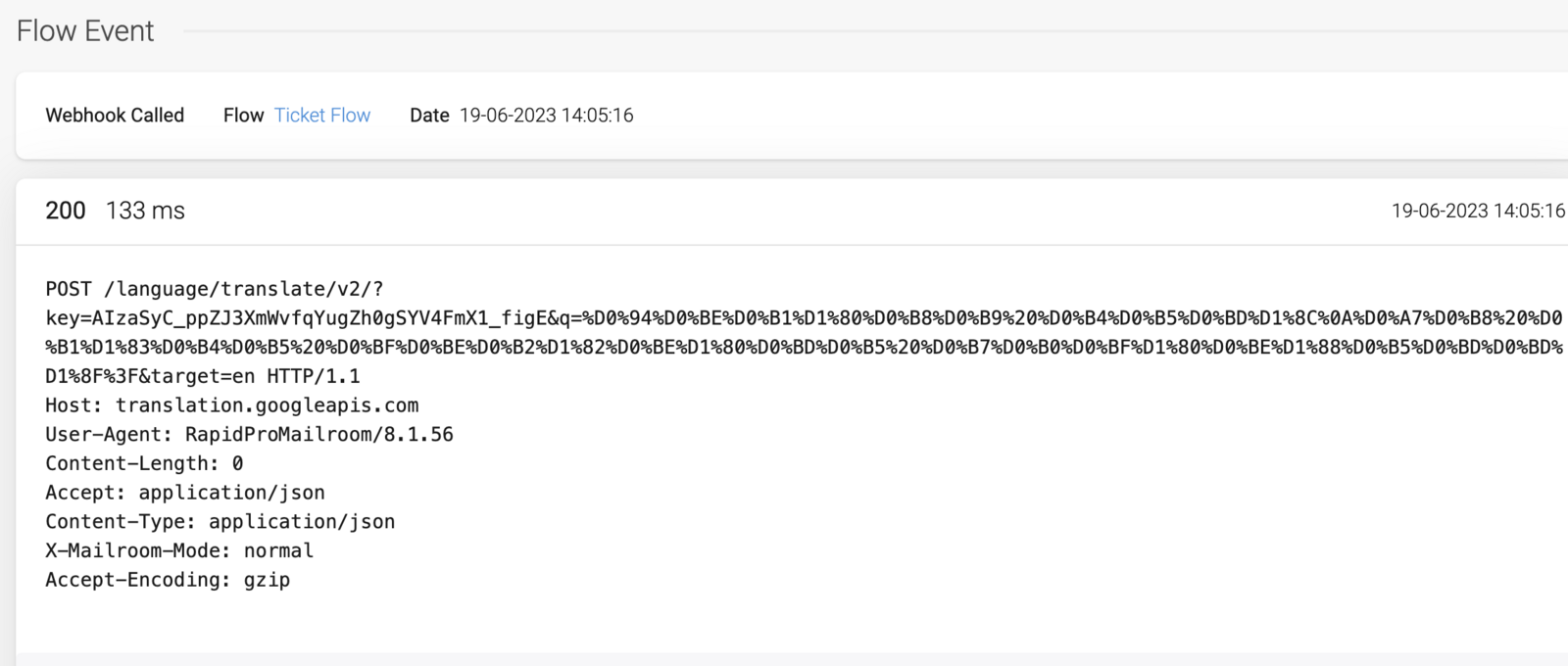The height and width of the screenshot is (666, 1568).
Task: Click the key=AIzaSyC query string line
Action: [x=804, y=318]
